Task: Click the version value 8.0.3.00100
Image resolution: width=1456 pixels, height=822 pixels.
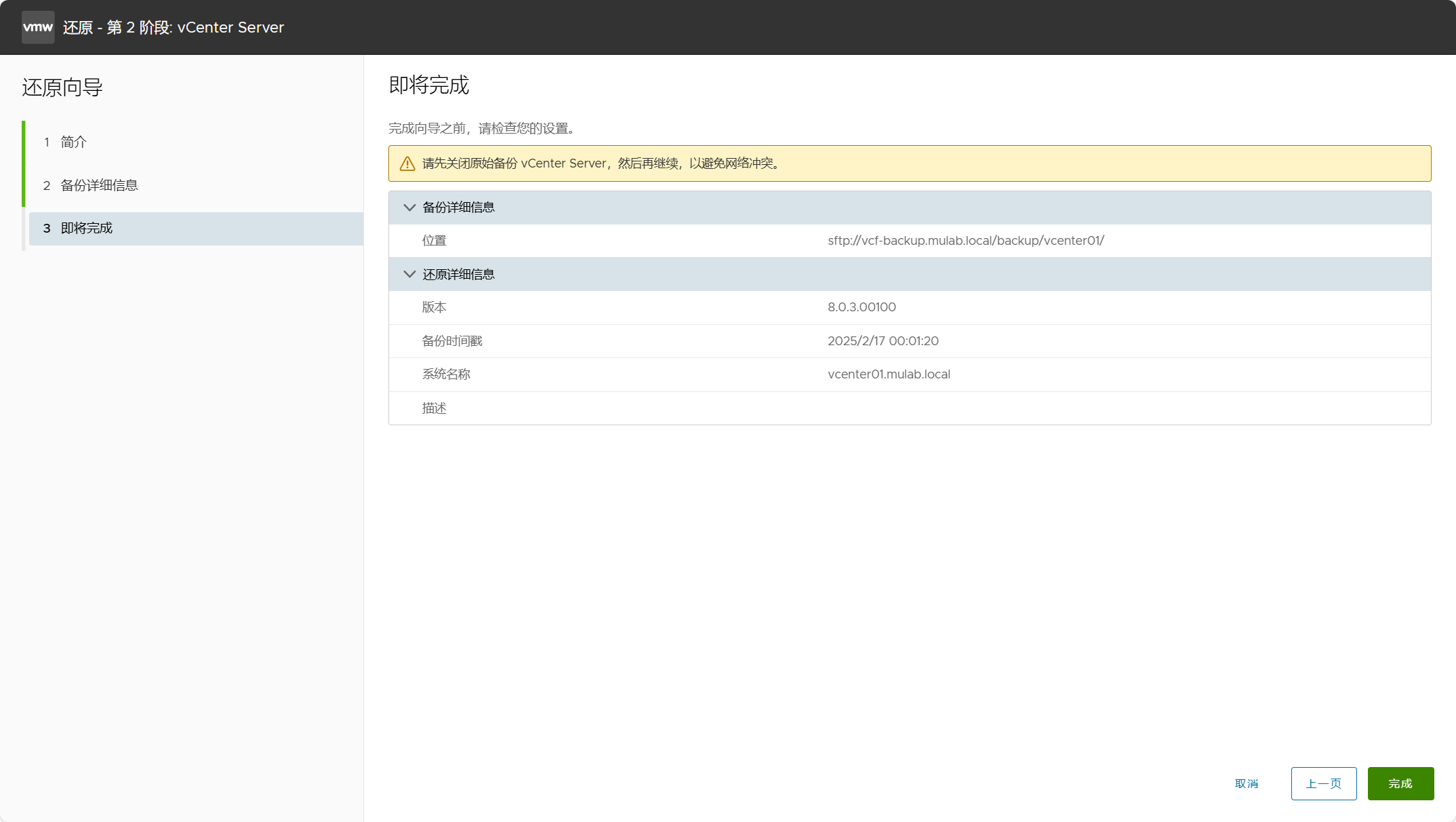Action: (x=862, y=307)
